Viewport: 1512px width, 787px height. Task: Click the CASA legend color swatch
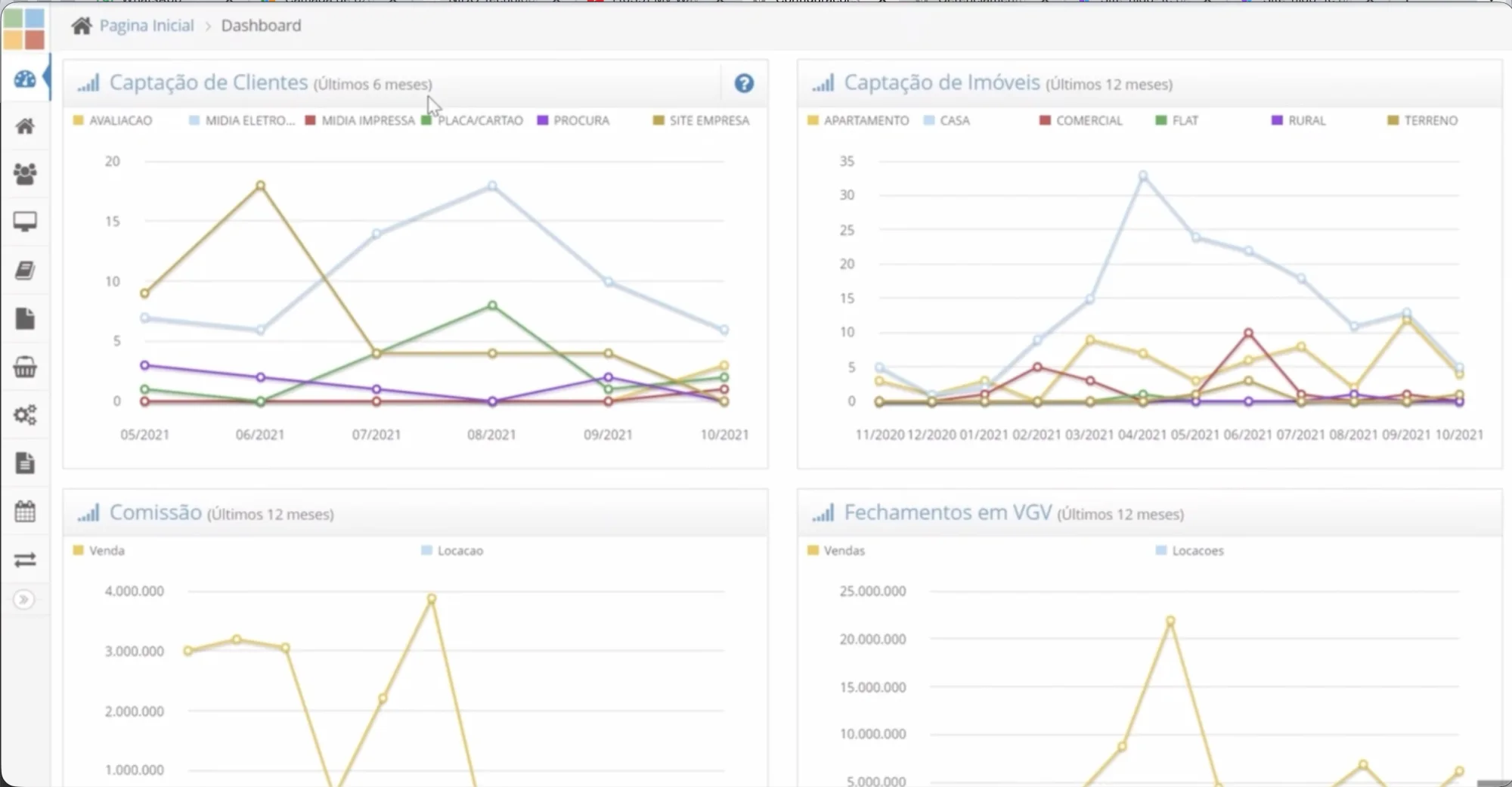(929, 120)
